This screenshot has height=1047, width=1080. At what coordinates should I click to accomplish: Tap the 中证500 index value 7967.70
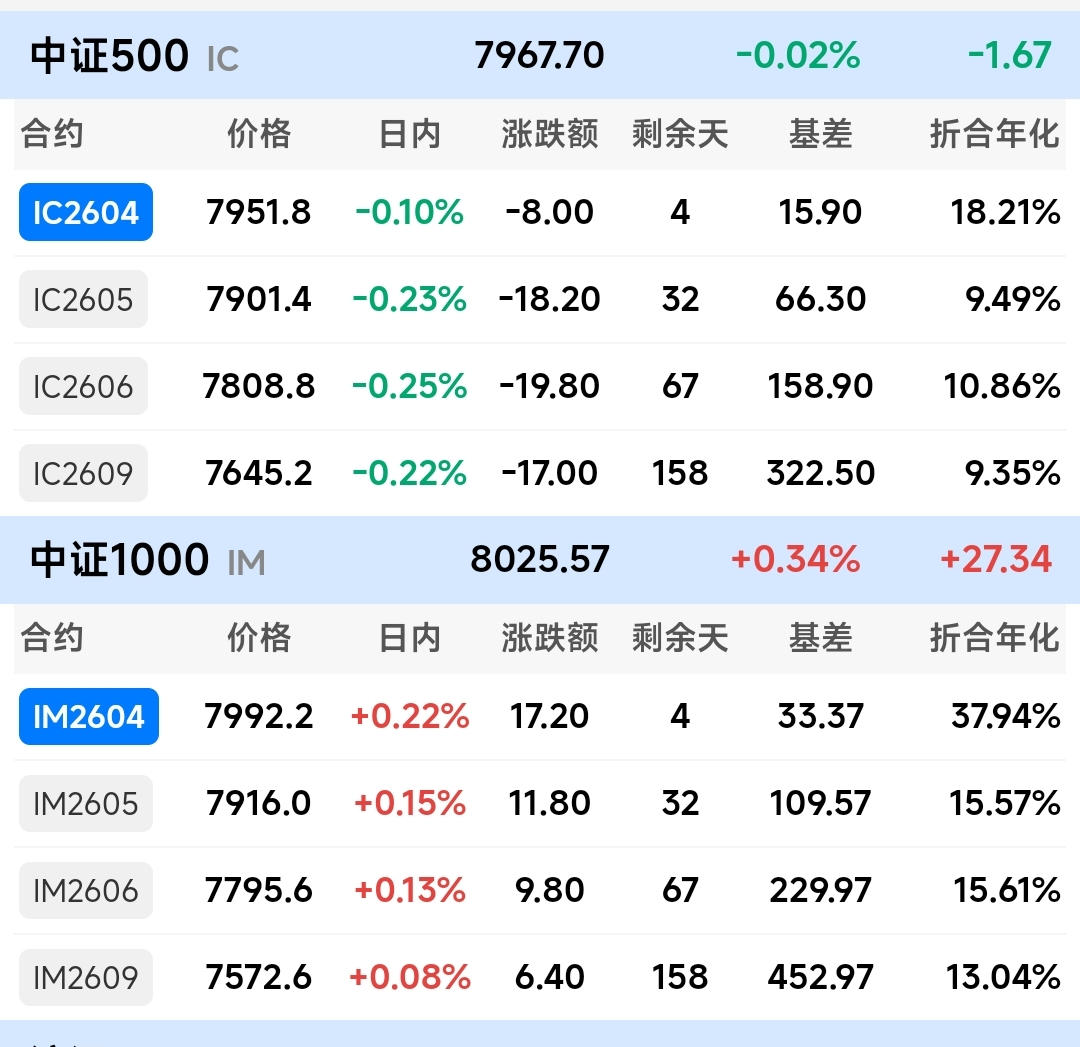pos(540,55)
